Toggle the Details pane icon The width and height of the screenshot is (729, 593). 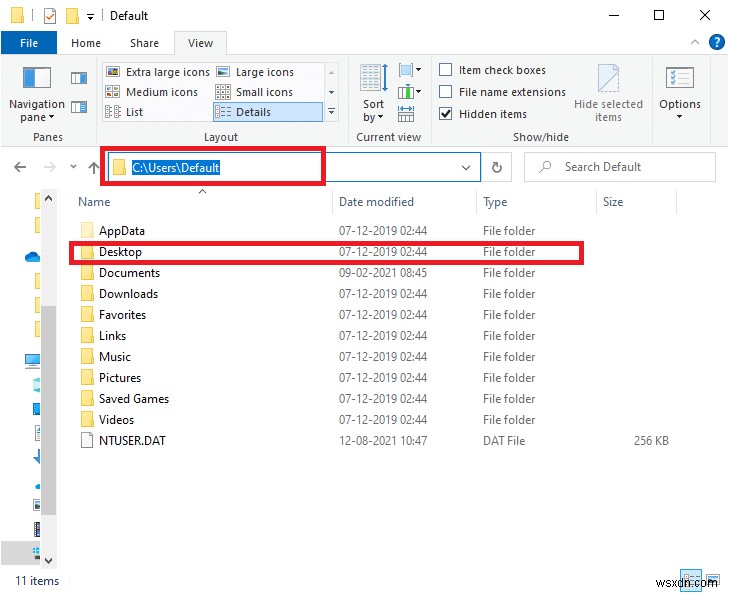79,107
